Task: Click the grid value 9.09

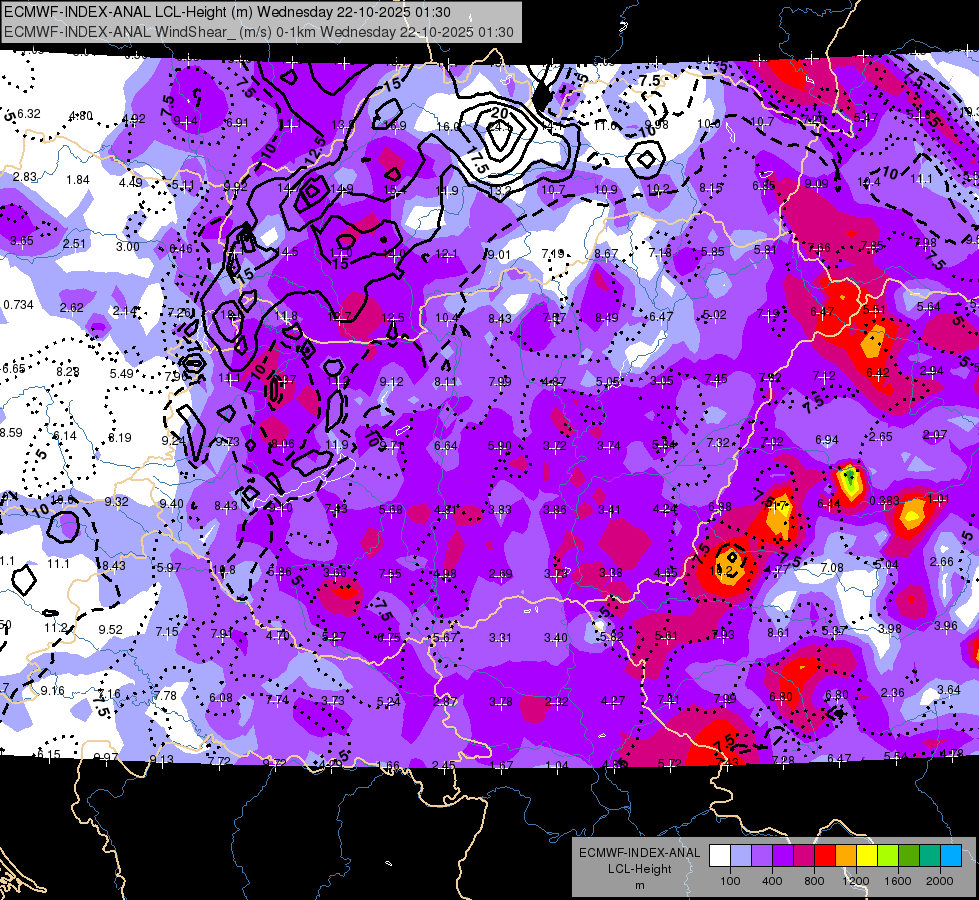Action: pyautogui.click(x=817, y=184)
